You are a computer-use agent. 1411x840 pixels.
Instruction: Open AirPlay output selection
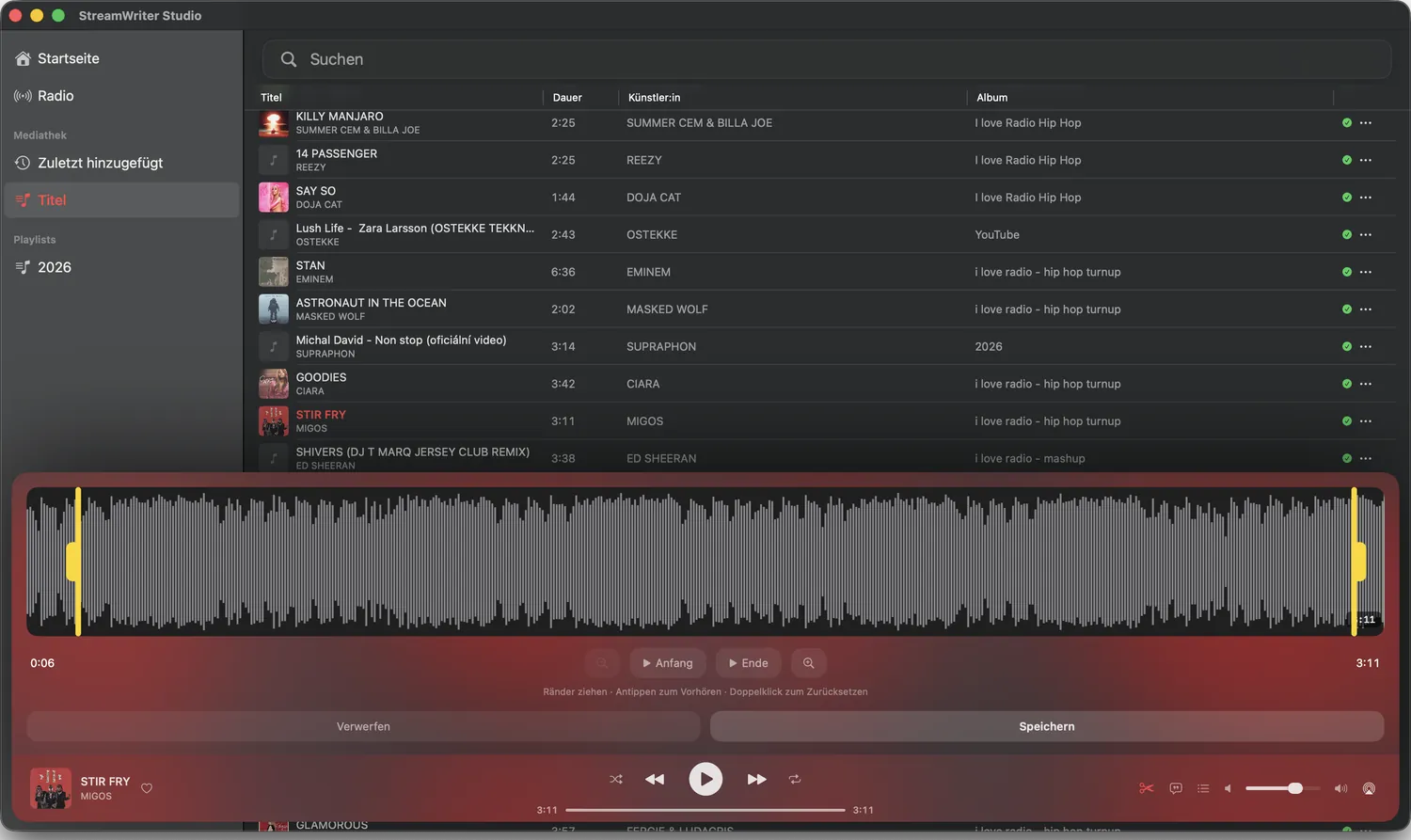point(1369,788)
